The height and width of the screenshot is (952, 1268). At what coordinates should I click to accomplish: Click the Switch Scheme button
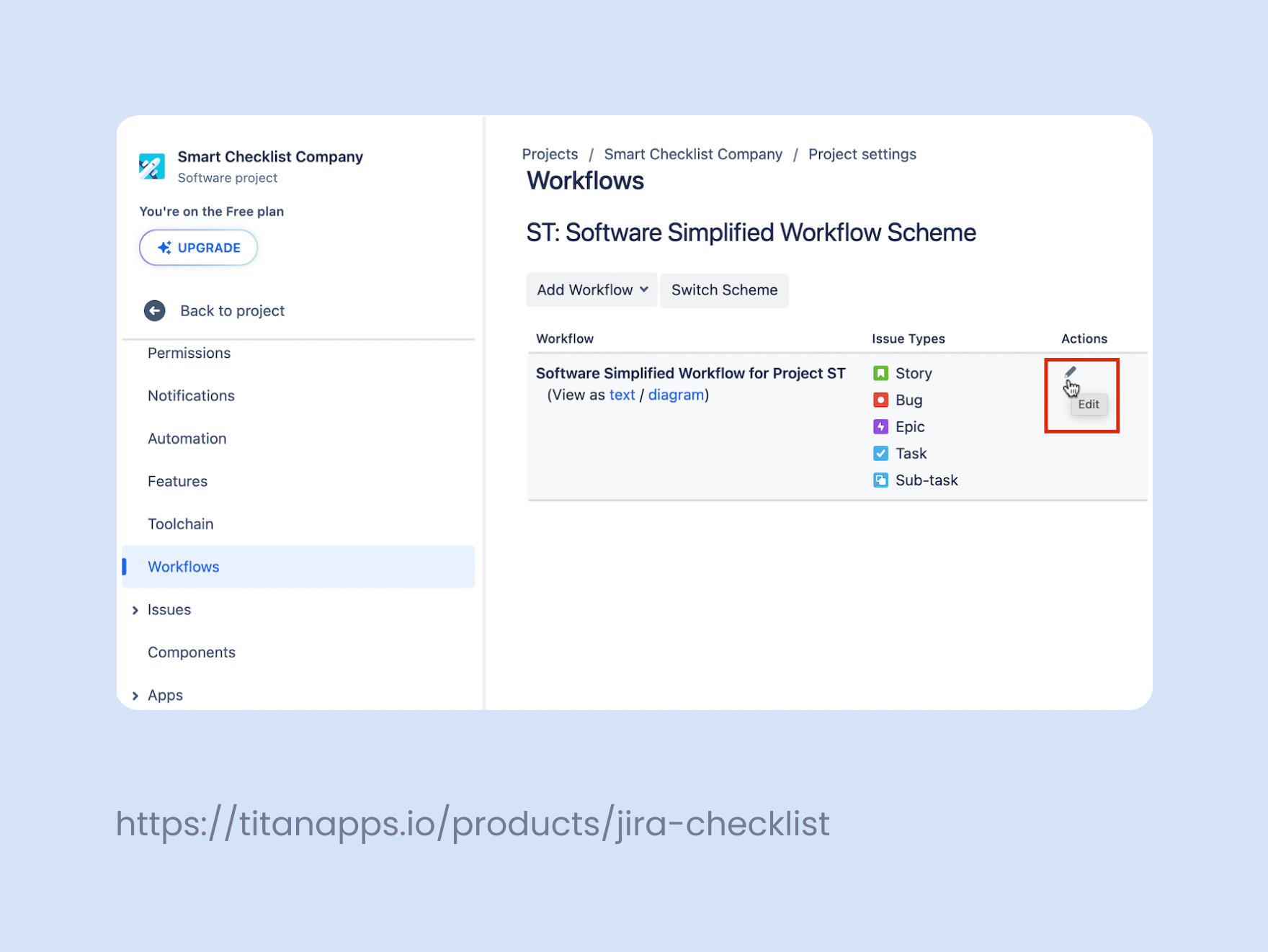tap(724, 289)
